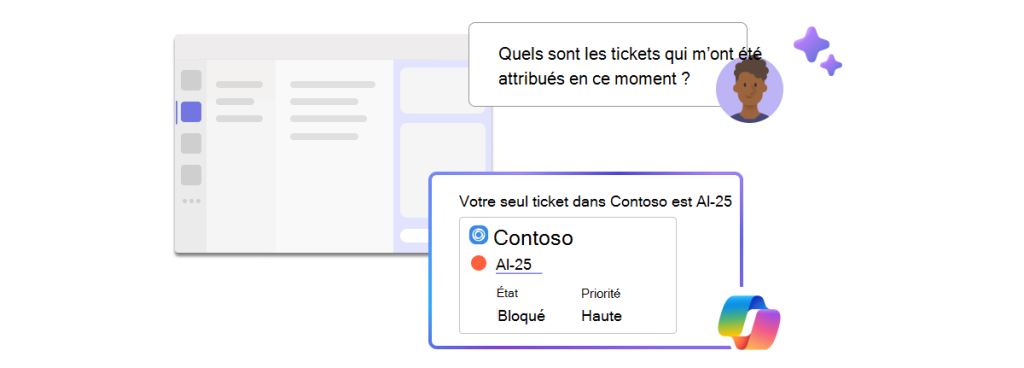The height and width of the screenshot is (368, 1024).
Task: Open the three-dots more apps in sidebar
Action: (191, 201)
